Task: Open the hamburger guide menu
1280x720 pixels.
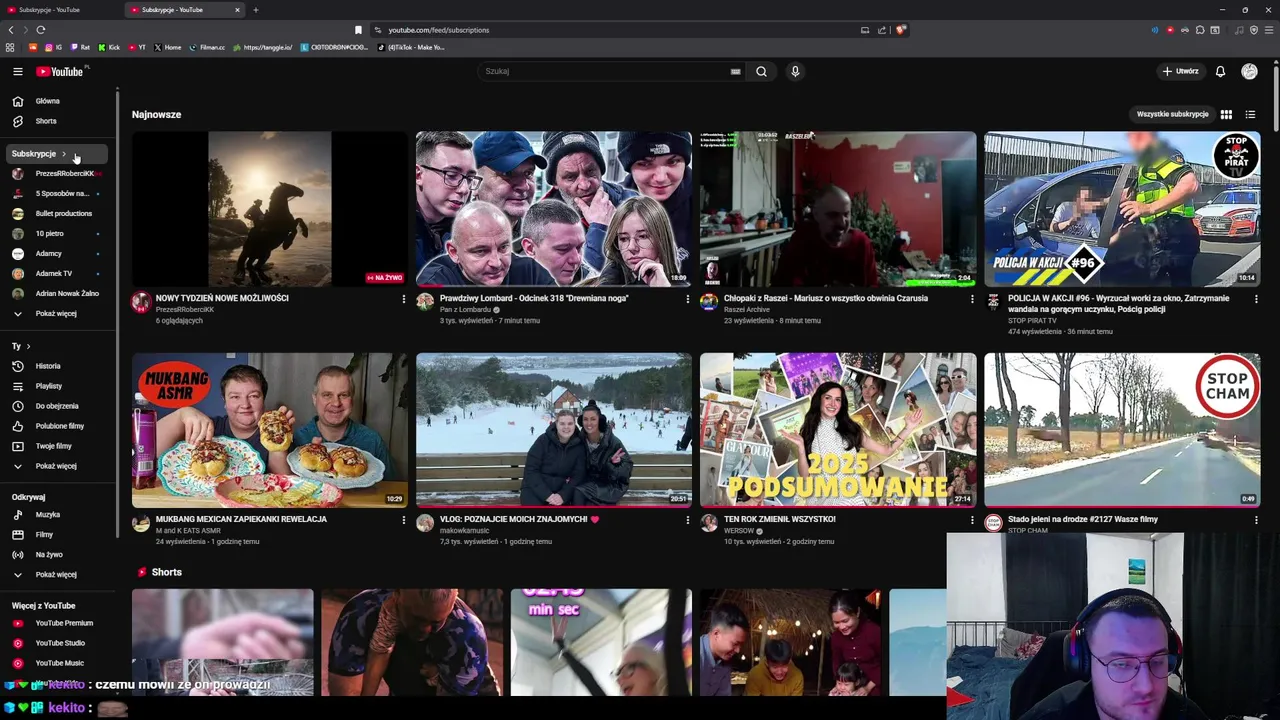Action: [17, 71]
